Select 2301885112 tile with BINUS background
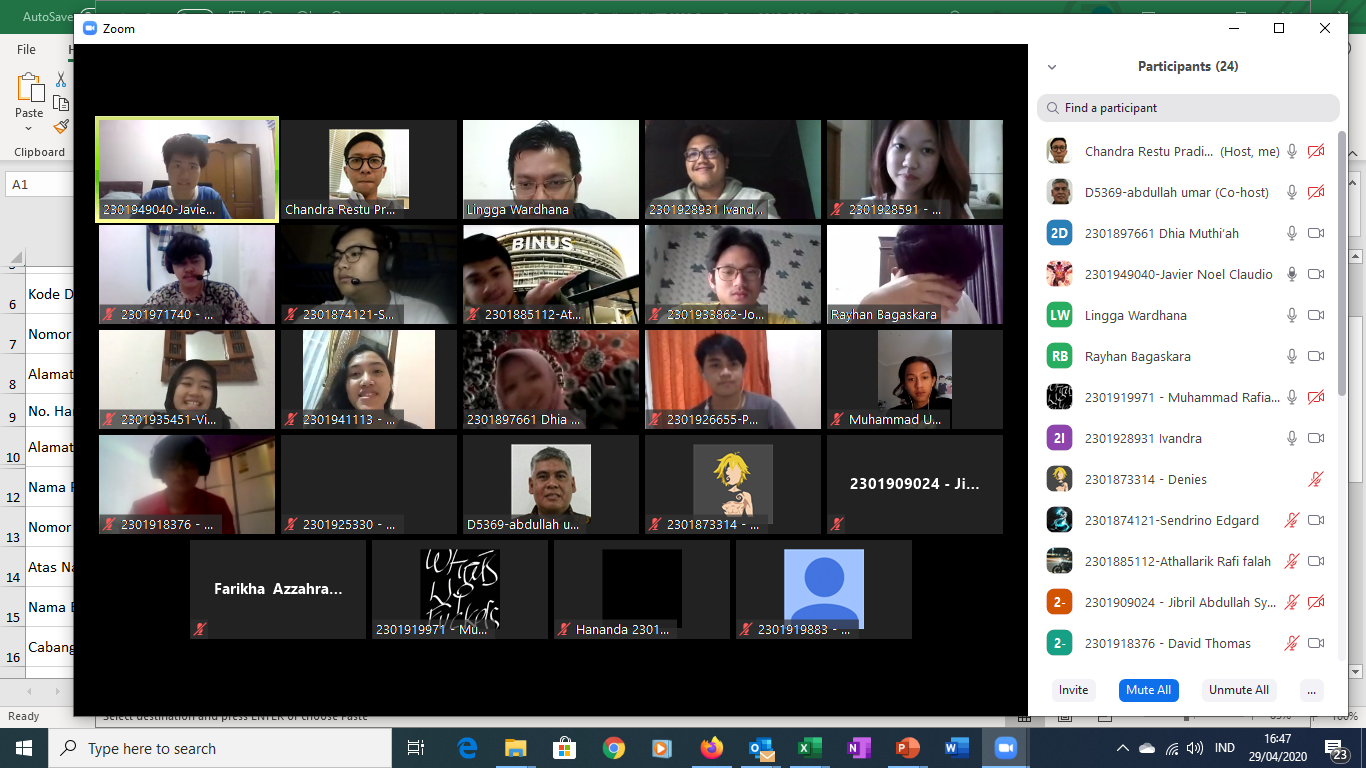The image size is (1366, 768). (x=551, y=274)
